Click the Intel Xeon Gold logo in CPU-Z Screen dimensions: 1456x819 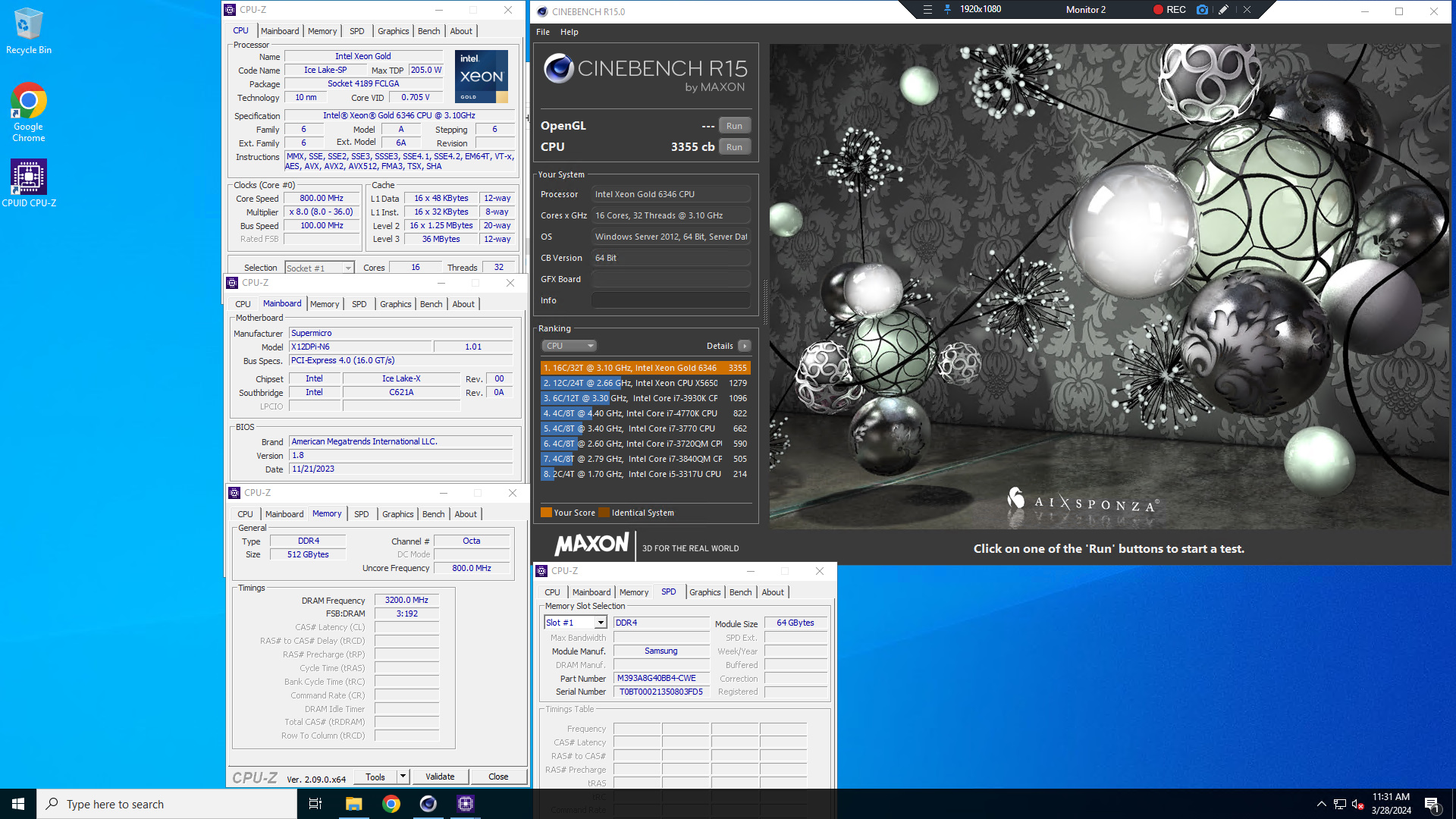pos(482,77)
